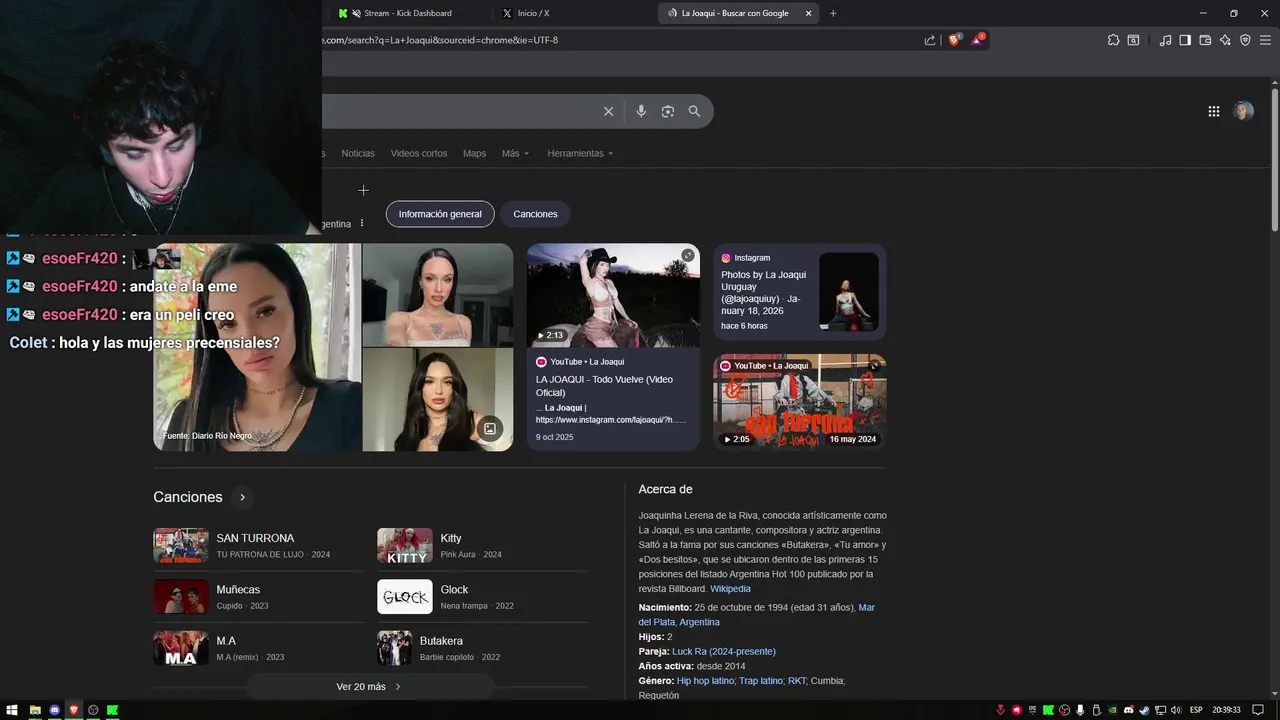
Task: Open LA JOAQUI - Todo Vuelve title
Action: tap(604, 386)
